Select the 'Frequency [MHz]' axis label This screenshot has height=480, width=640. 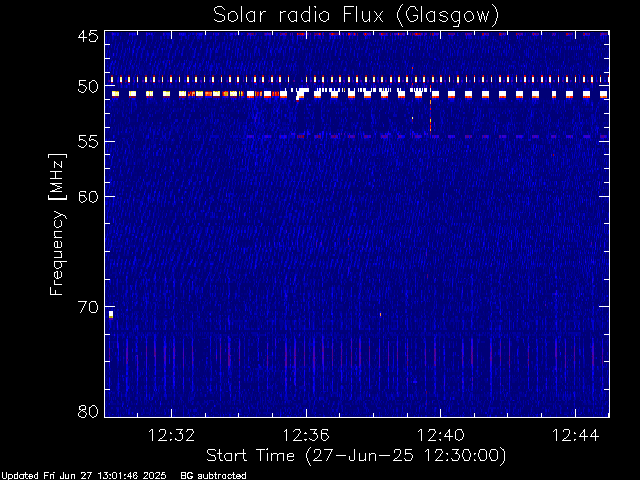(x=57, y=224)
